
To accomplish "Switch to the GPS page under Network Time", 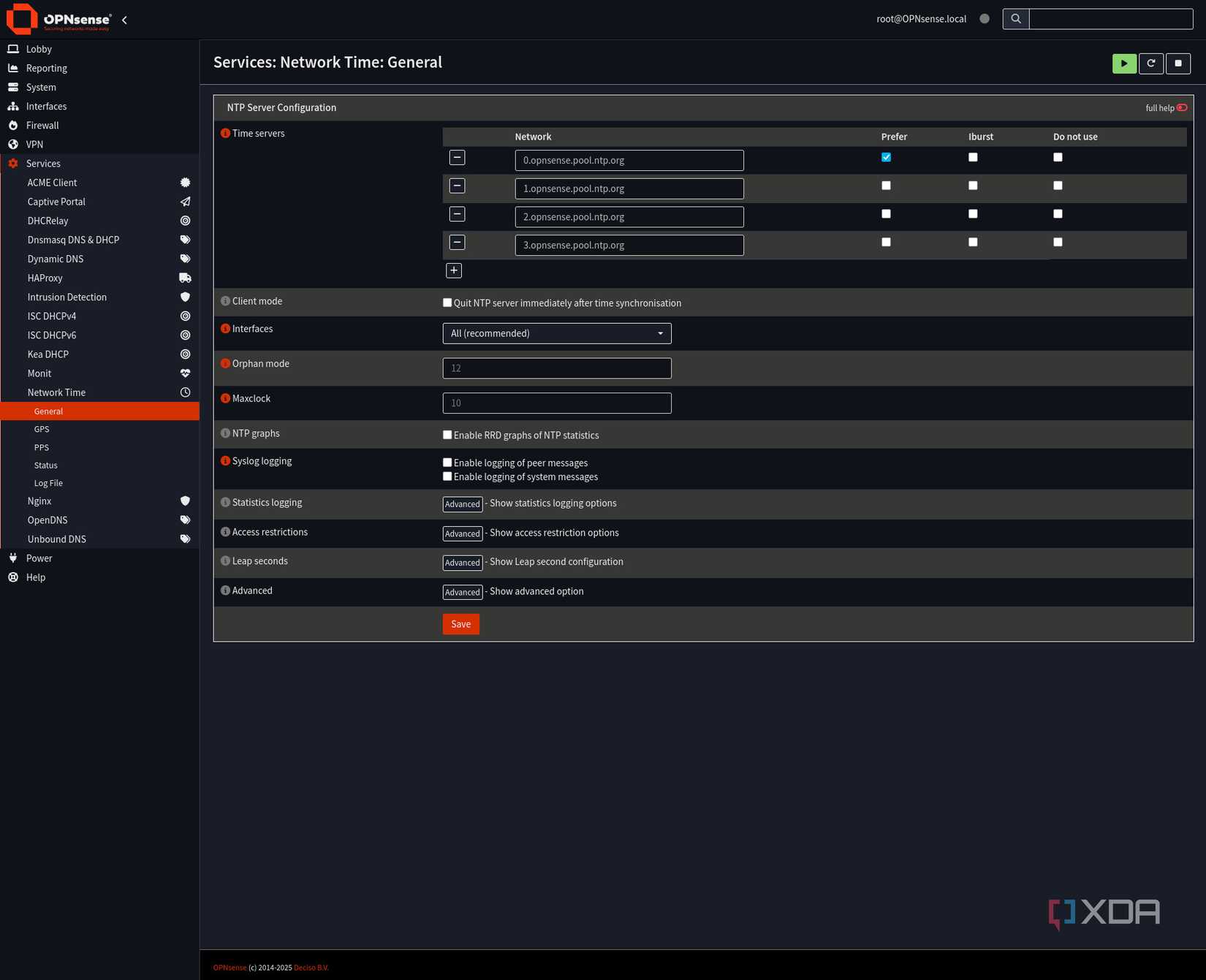I will coord(41,429).
